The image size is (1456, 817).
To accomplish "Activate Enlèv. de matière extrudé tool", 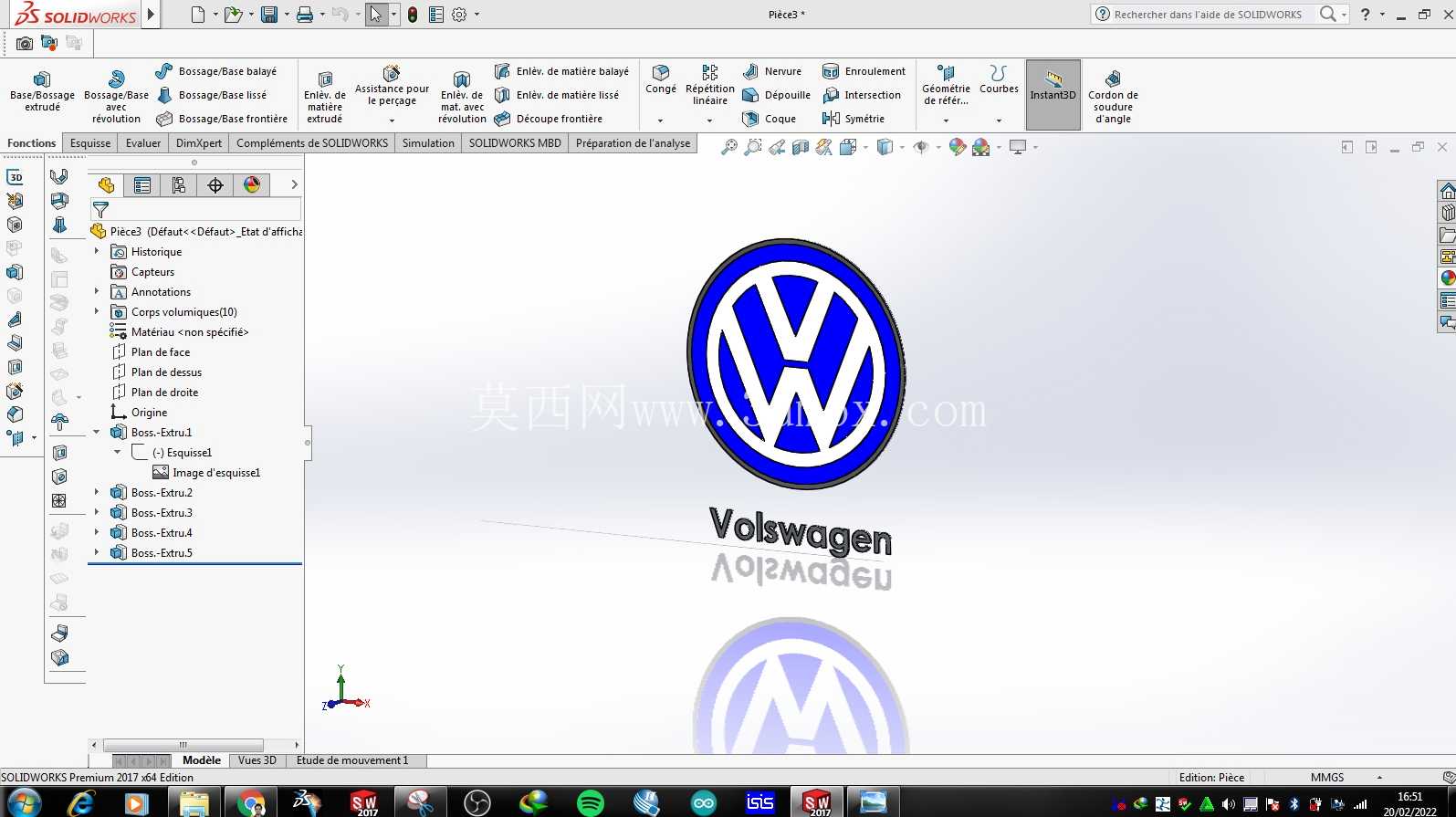I will click(325, 96).
